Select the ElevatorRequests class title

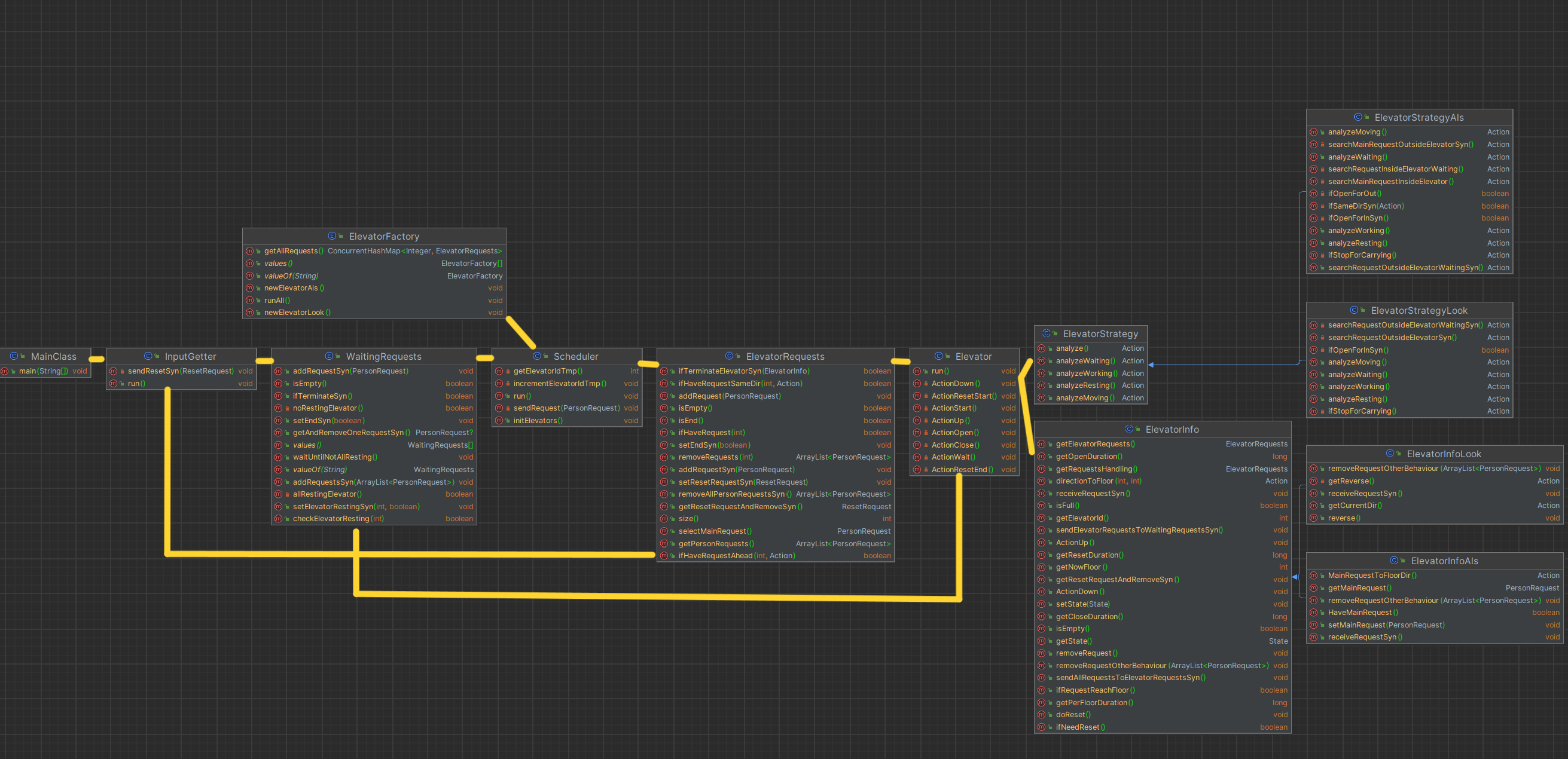[785, 356]
